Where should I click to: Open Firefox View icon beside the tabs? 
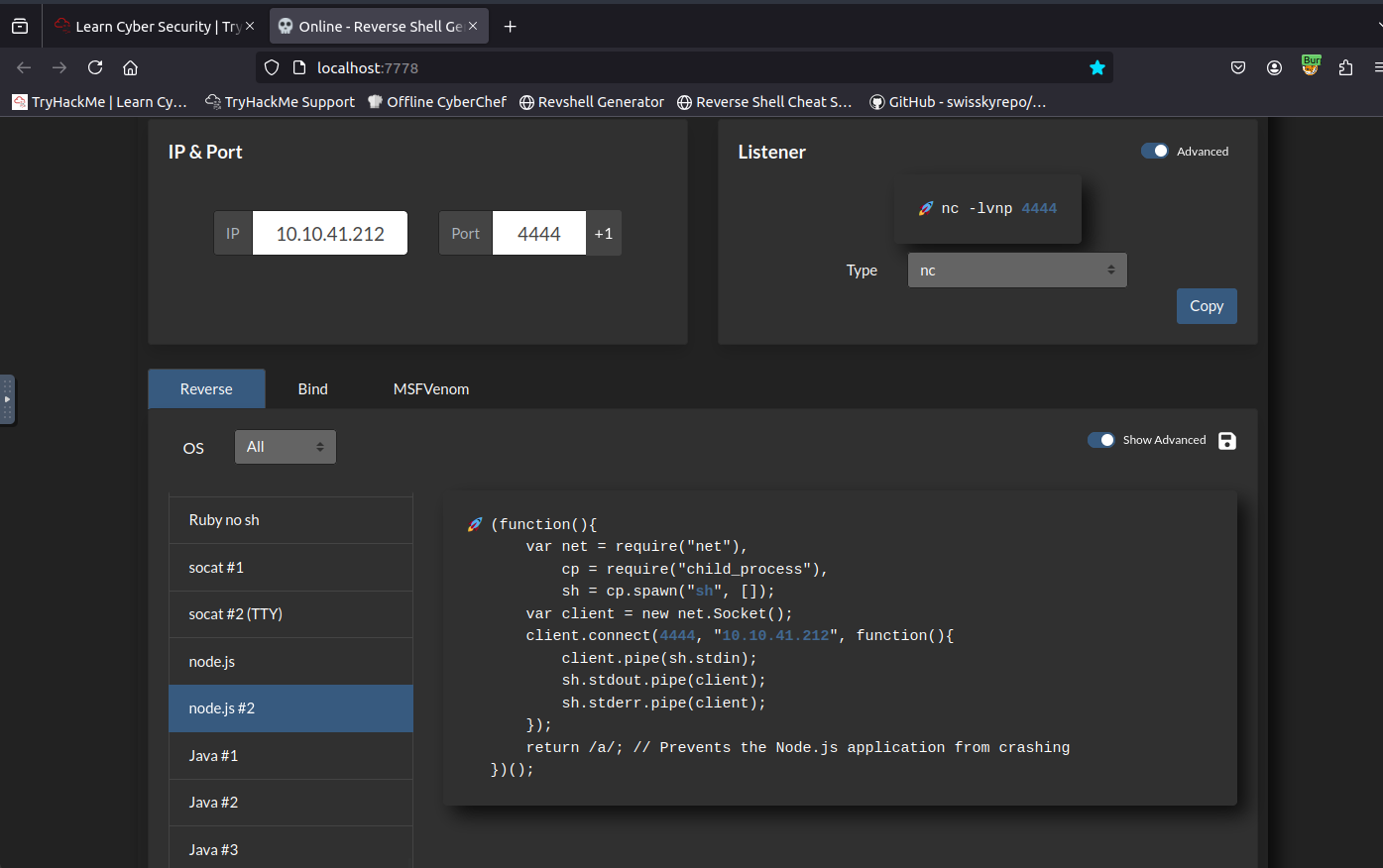20,27
